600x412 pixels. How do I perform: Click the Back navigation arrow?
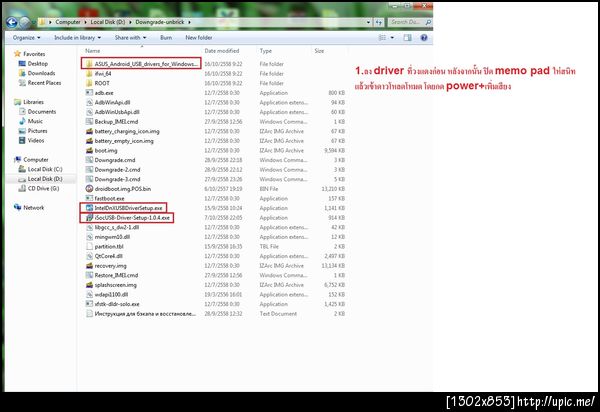[x=12, y=23]
